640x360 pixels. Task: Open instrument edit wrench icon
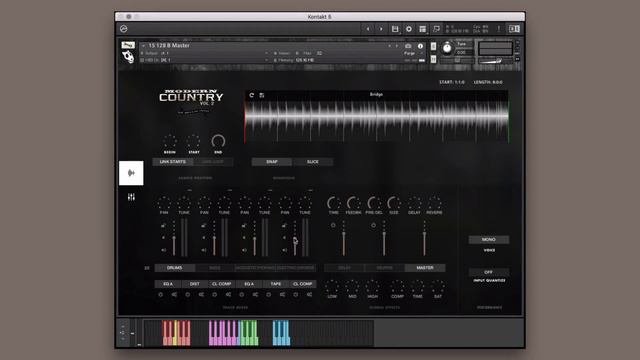[128, 45]
